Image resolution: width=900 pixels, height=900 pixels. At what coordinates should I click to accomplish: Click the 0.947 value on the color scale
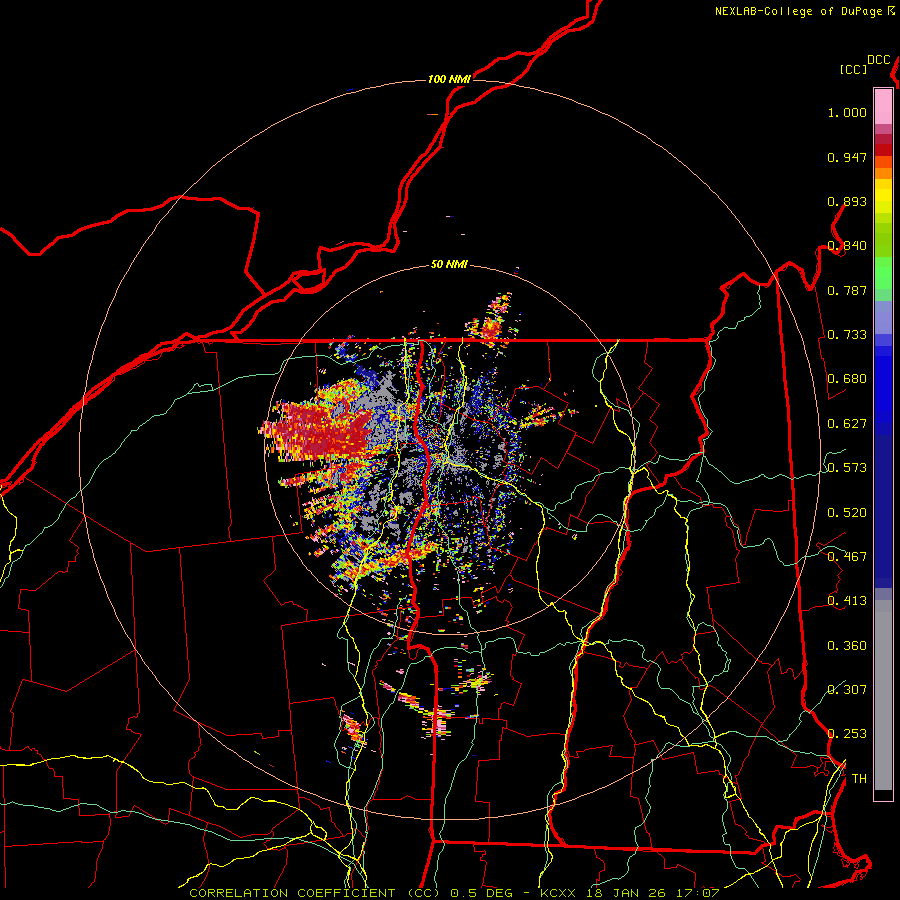pos(847,157)
